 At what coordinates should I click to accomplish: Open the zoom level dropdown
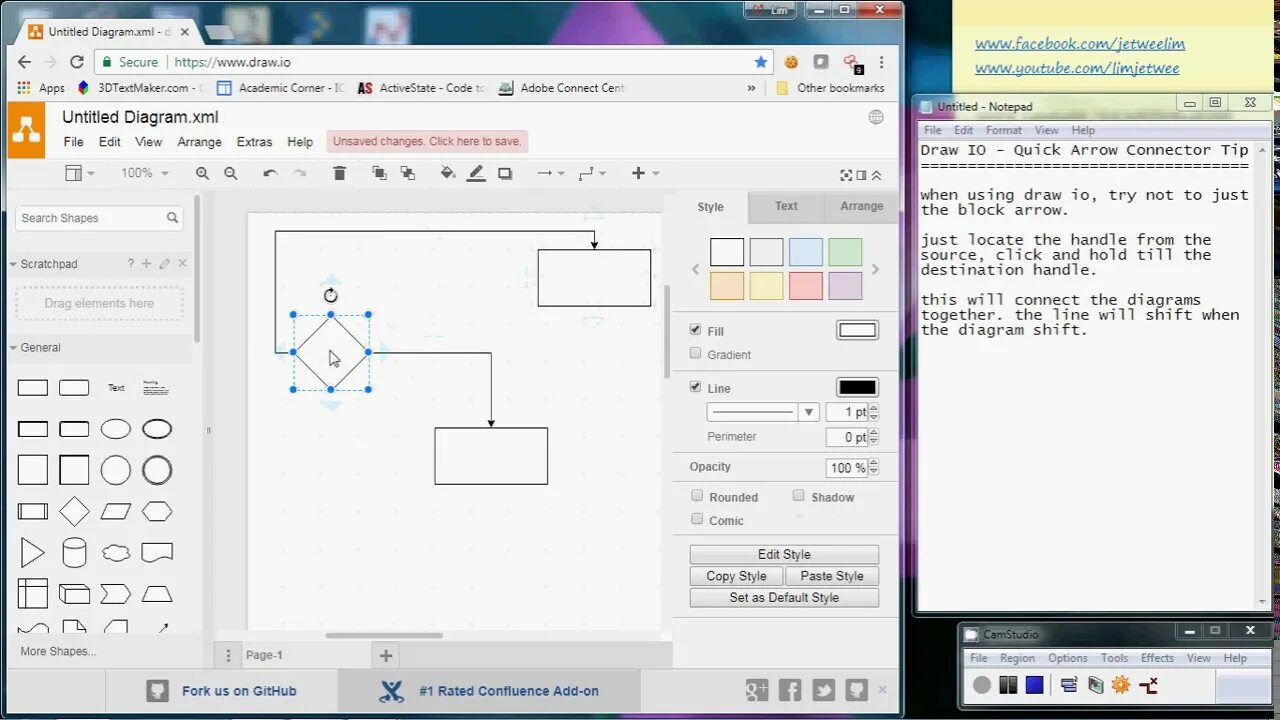[x=143, y=173]
